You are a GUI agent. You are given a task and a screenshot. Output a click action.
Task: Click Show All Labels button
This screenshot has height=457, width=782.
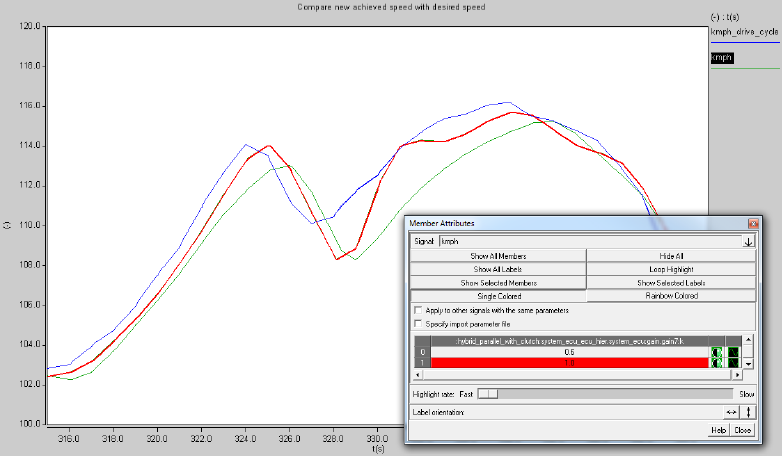pyautogui.click(x=498, y=269)
